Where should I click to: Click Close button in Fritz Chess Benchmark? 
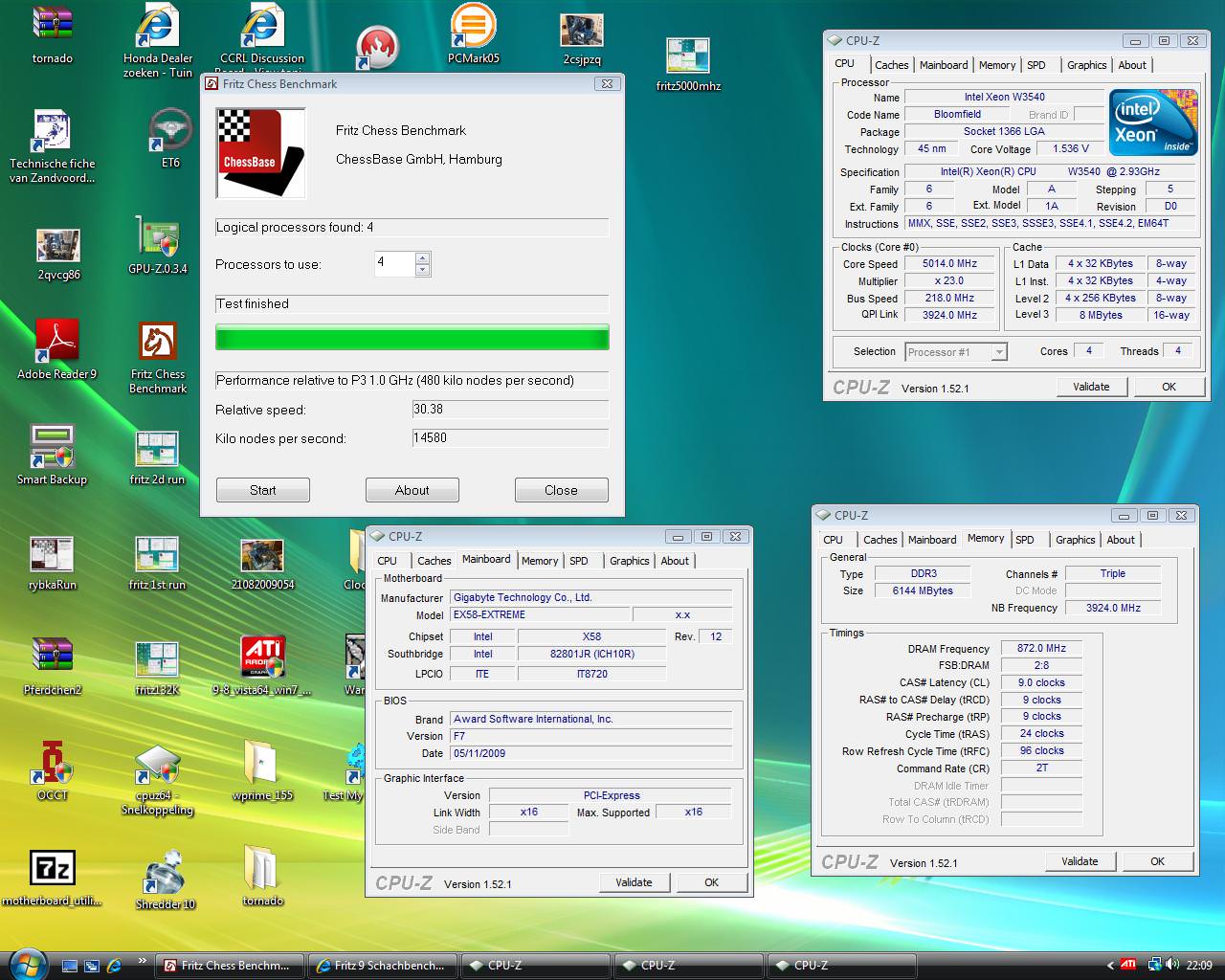coord(562,490)
